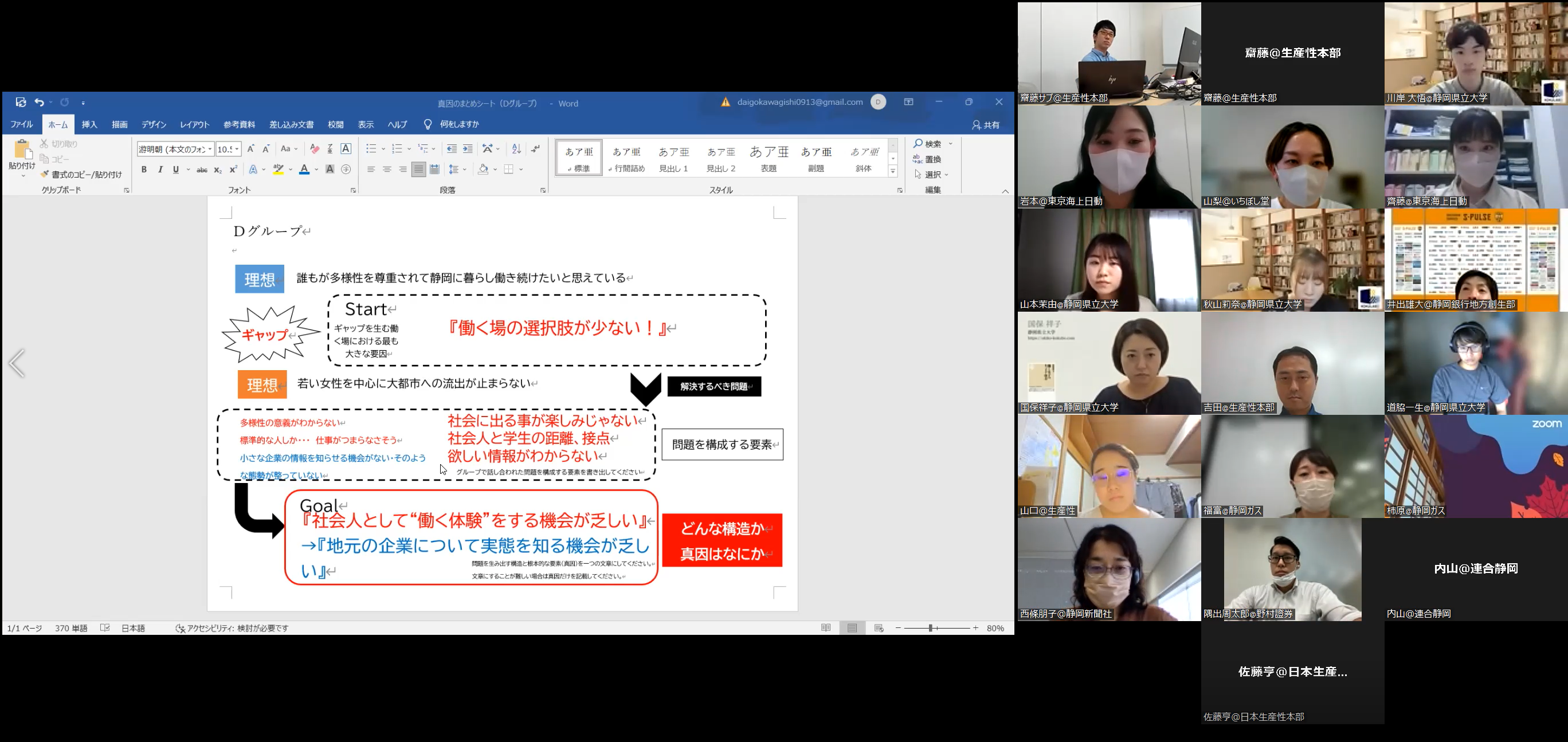Viewport: 1568px width, 742px height.
Task: Click the Share (共有) button
Action: point(986,125)
